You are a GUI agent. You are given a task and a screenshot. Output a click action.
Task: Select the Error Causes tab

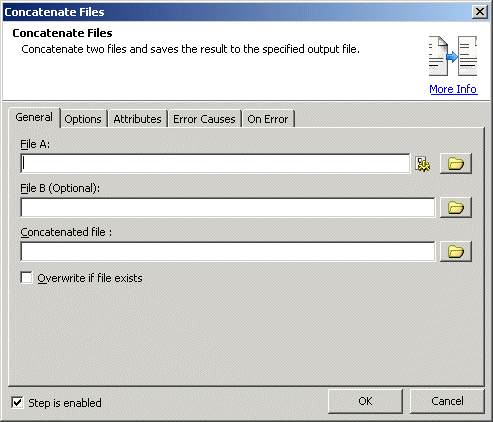pyautogui.click(x=204, y=119)
